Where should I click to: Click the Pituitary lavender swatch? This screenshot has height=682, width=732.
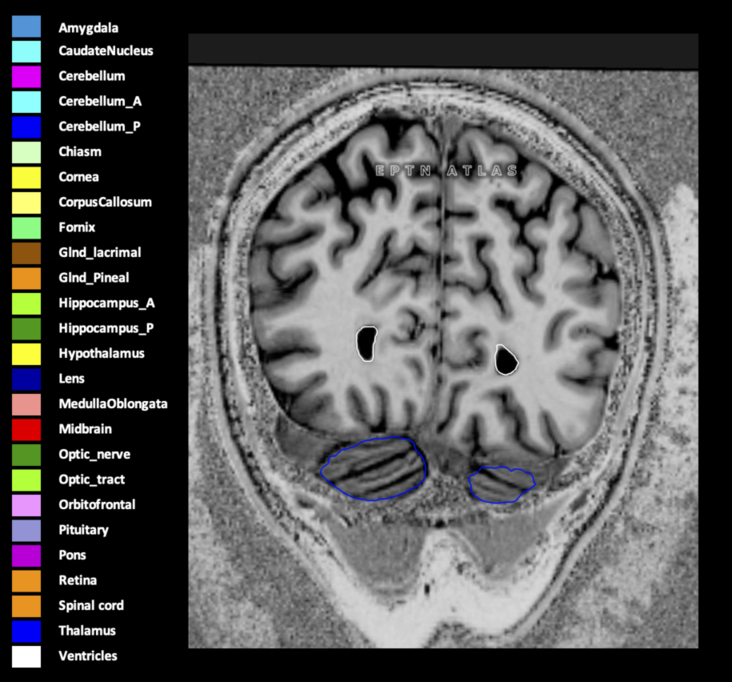pos(26,530)
